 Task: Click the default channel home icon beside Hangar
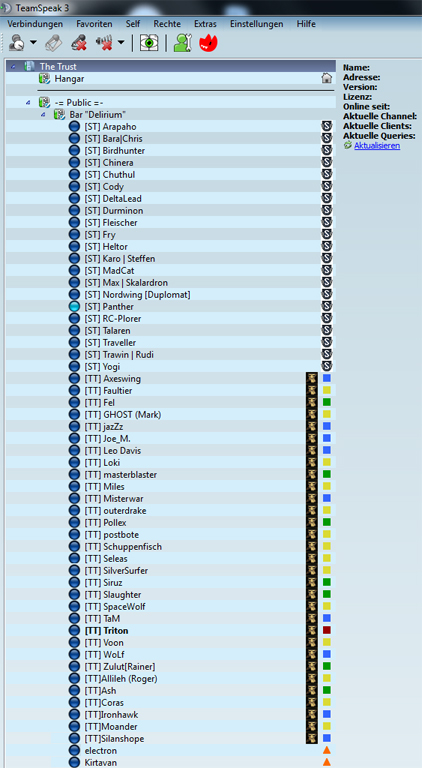[x=327, y=78]
